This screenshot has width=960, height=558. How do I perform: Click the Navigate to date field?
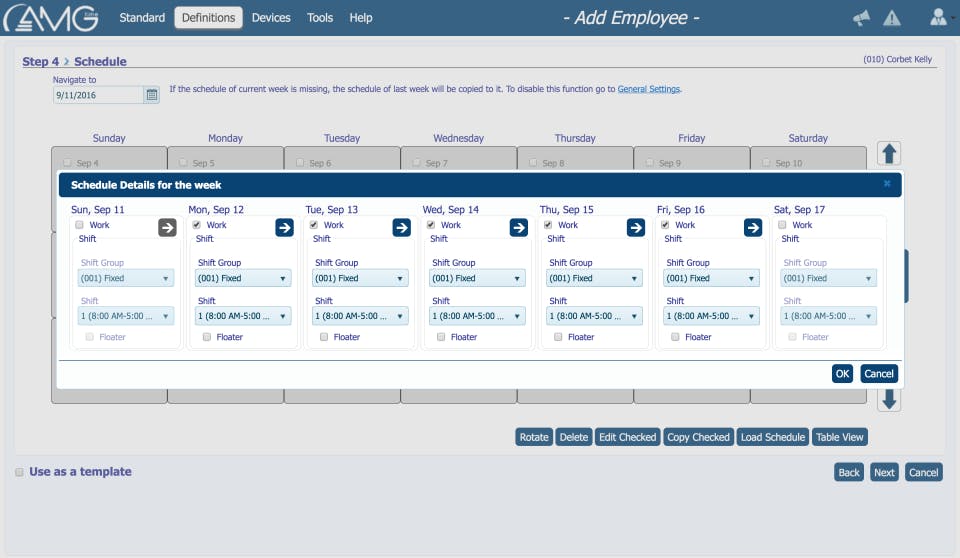pyautogui.click(x=98, y=95)
